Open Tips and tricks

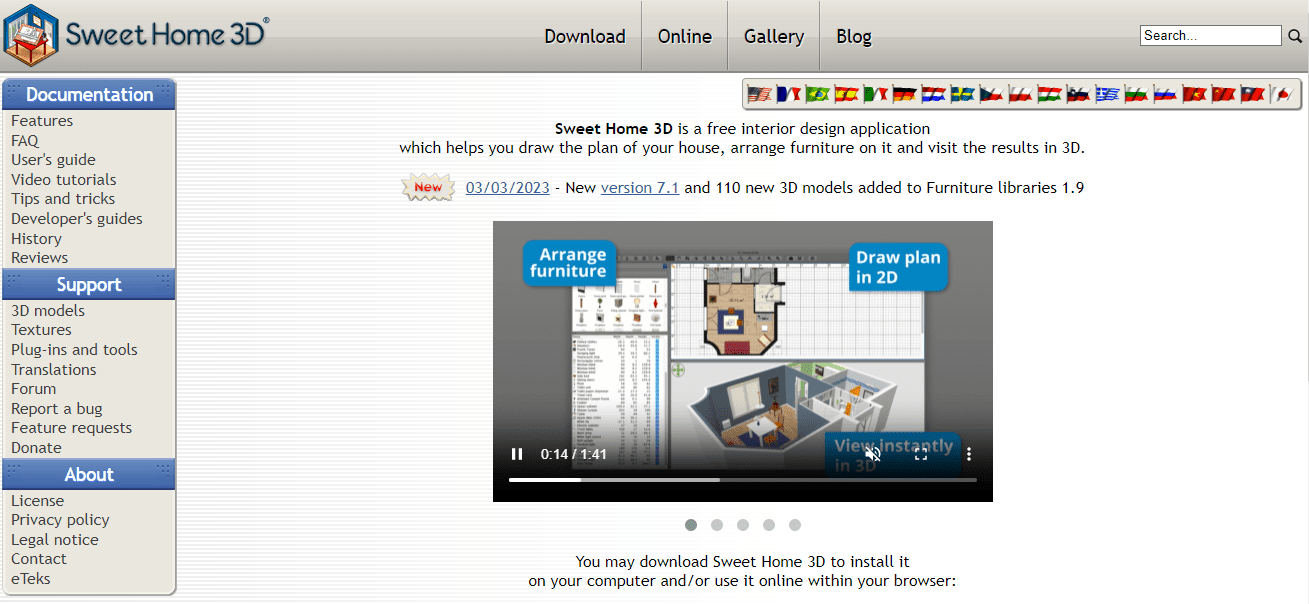tap(63, 199)
